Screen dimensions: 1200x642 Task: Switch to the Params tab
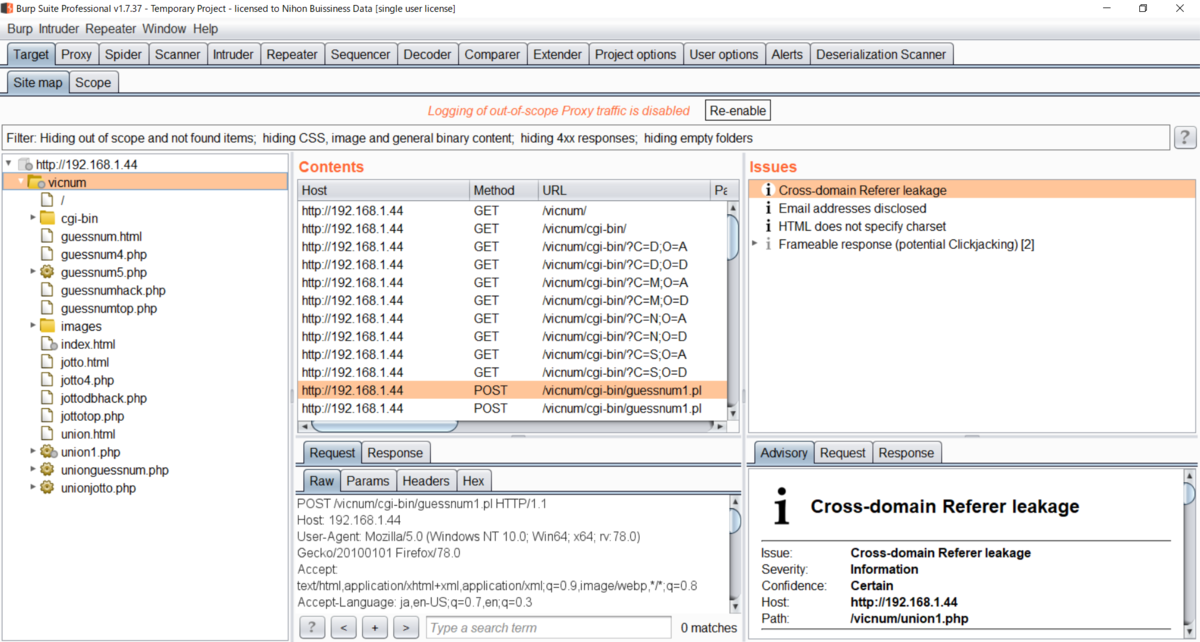368,481
